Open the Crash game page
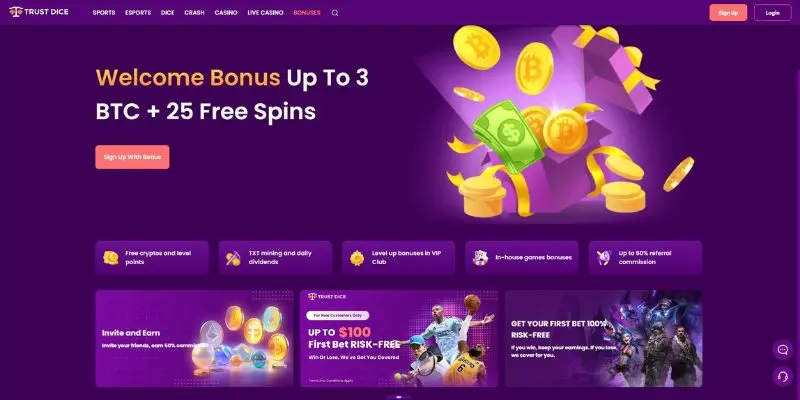Viewport: 800px width, 400px height. pos(194,13)
